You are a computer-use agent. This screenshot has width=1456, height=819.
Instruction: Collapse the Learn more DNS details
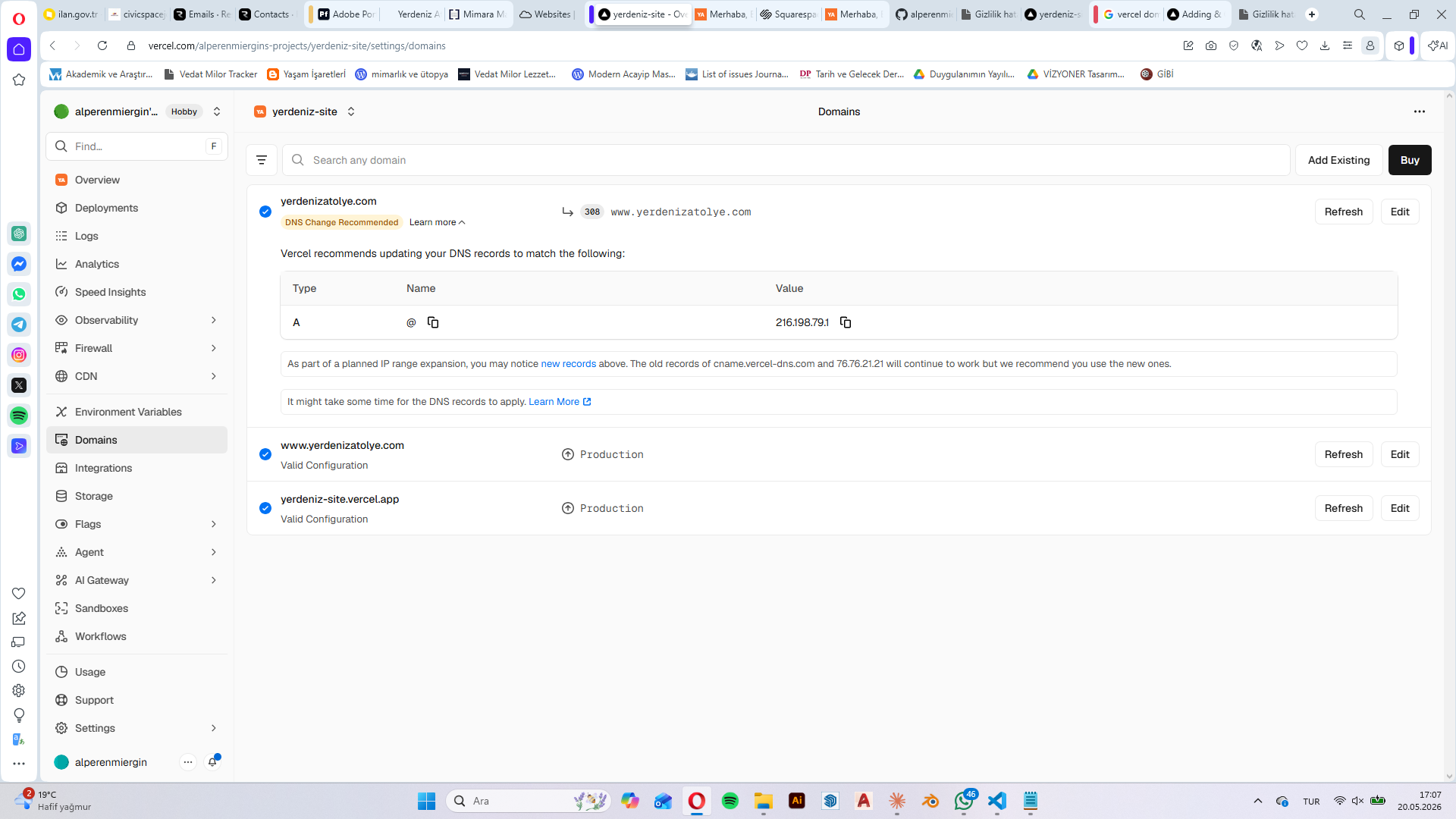coord(438,222)
